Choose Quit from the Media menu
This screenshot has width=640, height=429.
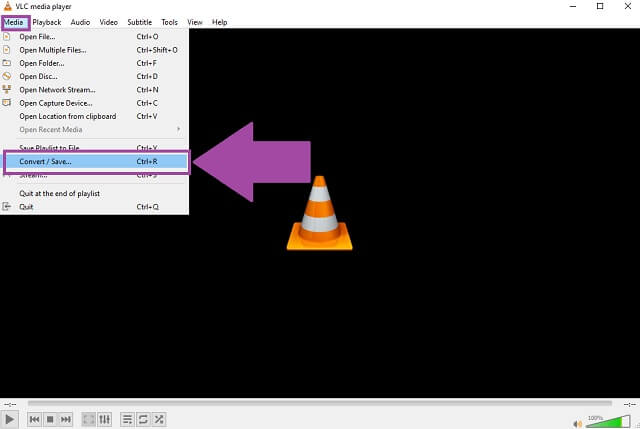point(95,207)
